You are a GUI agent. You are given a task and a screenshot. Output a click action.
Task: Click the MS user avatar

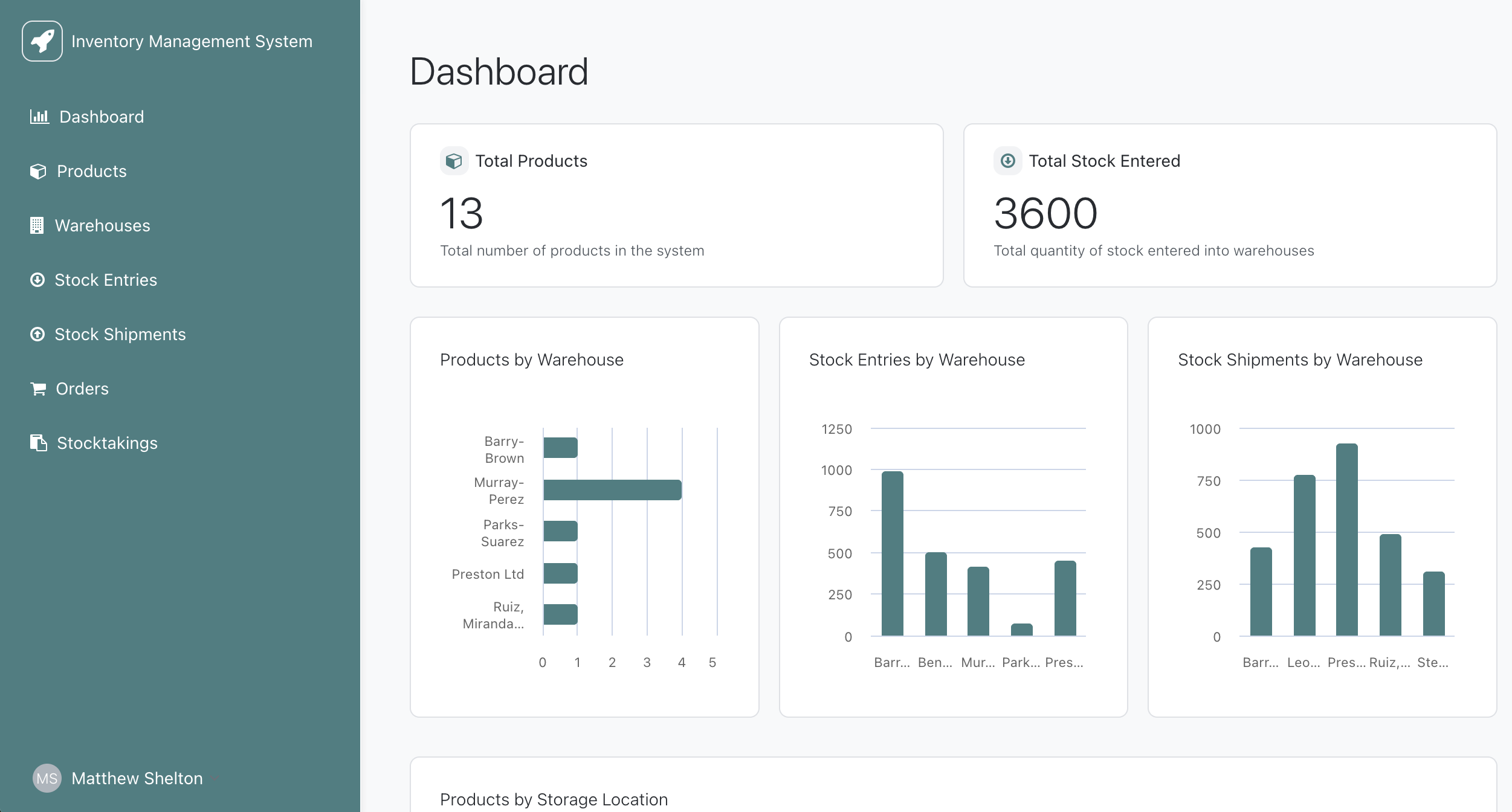(47, 778)
